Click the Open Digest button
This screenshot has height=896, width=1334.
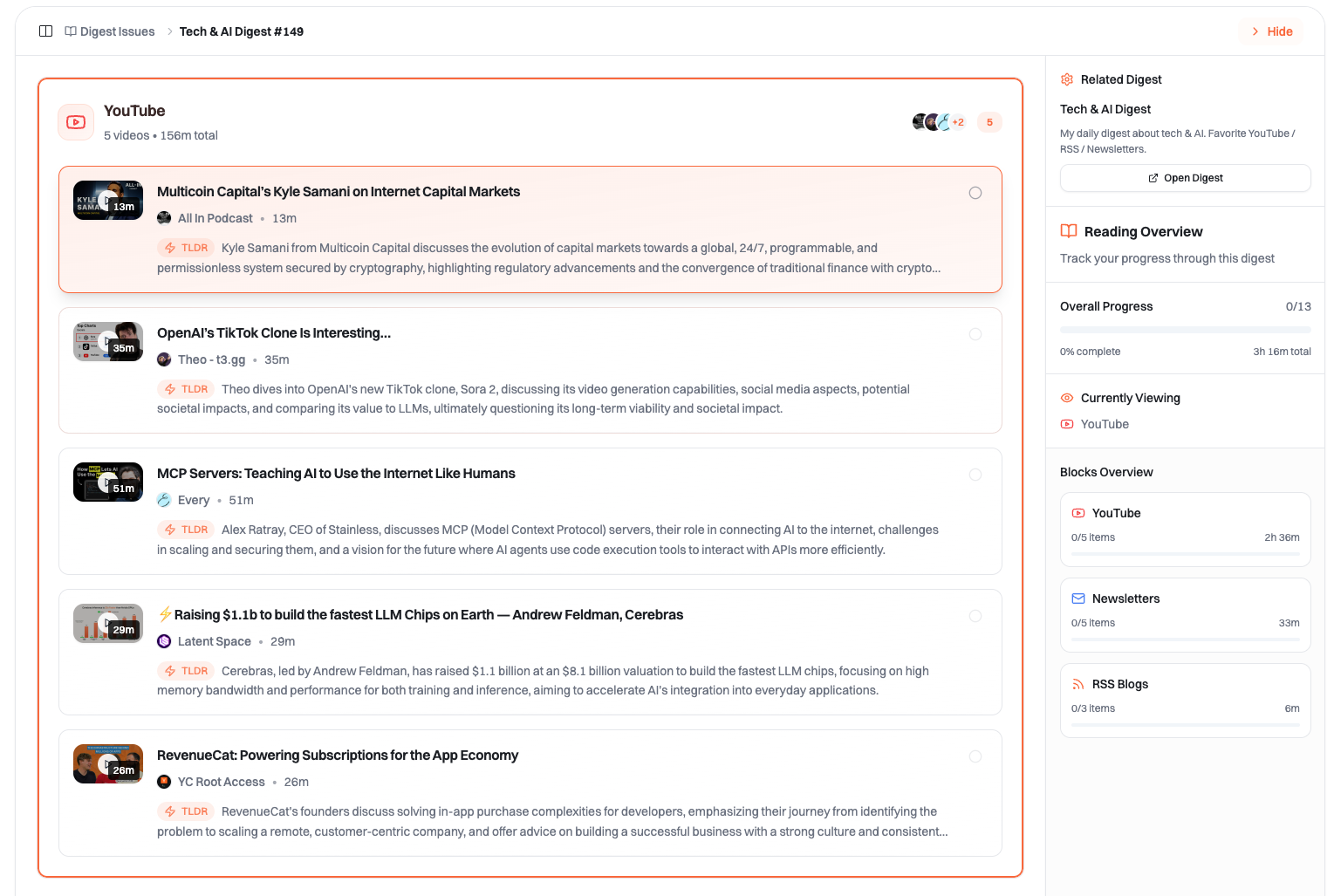coord(1185,178)
